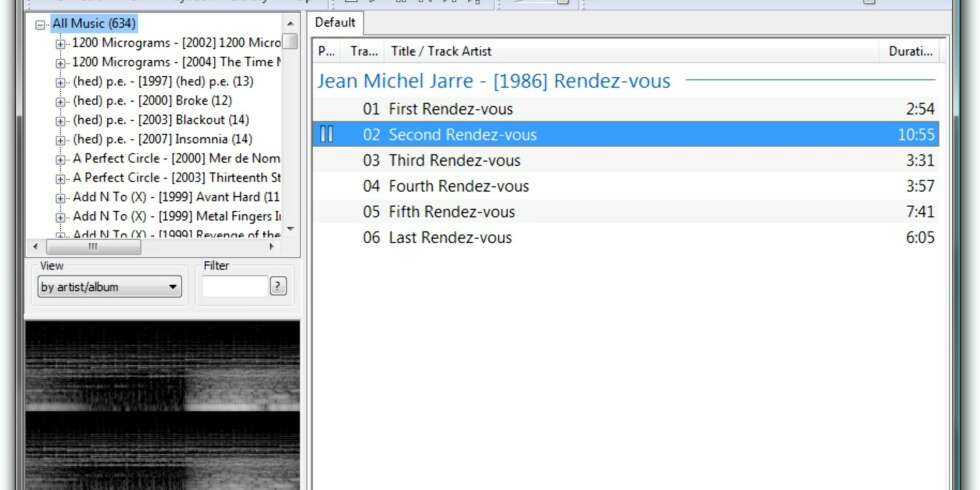Click the 6:05 duration cell
The height and width of the screenshot is (490, 980).
pyautogui.click(x=920, y=238)
